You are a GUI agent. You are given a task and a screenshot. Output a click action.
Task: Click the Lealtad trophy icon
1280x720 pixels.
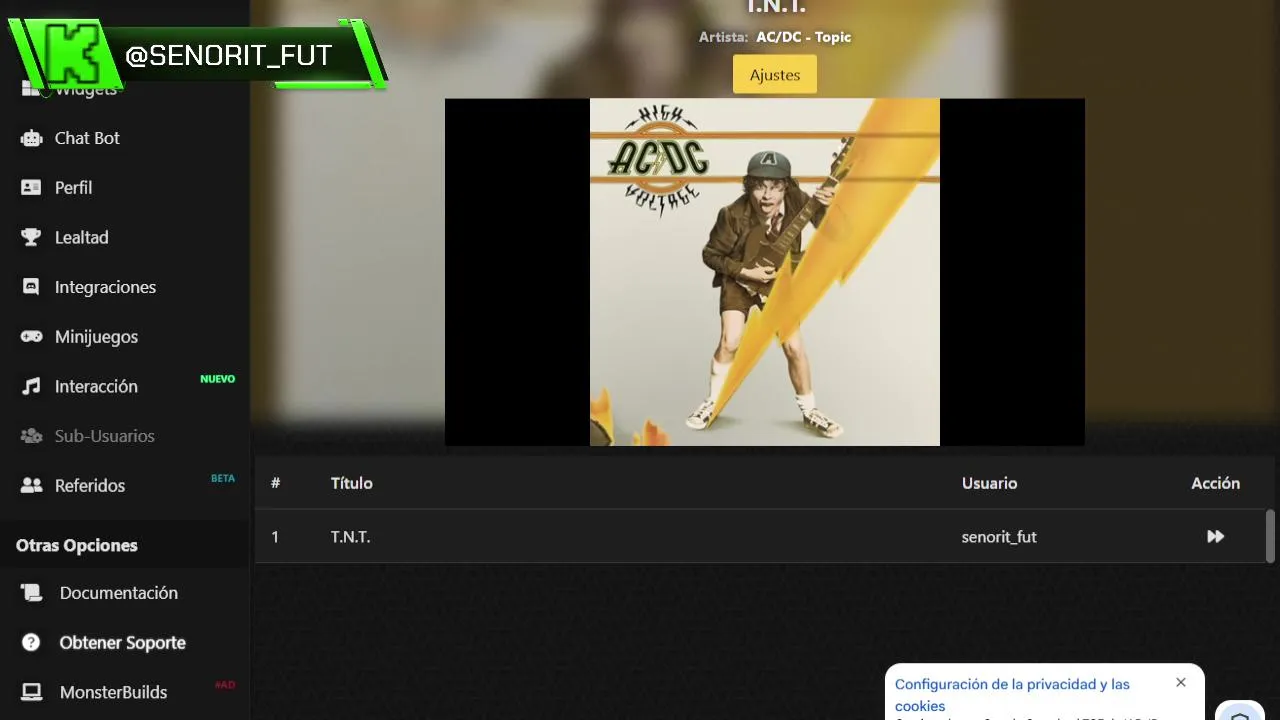31,237
